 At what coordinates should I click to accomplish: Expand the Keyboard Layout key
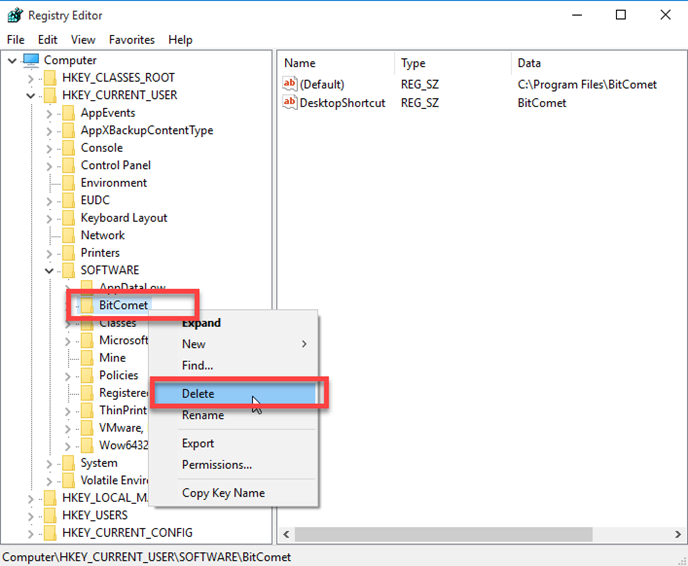tap(49, 219)
